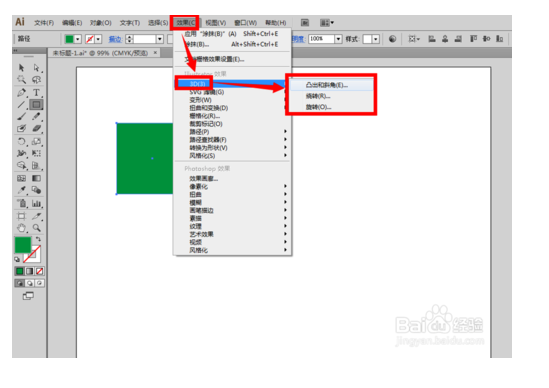The image size is (549, 388).
Task: Enable Draw Inside mode
Action: [x=40, y=283]
